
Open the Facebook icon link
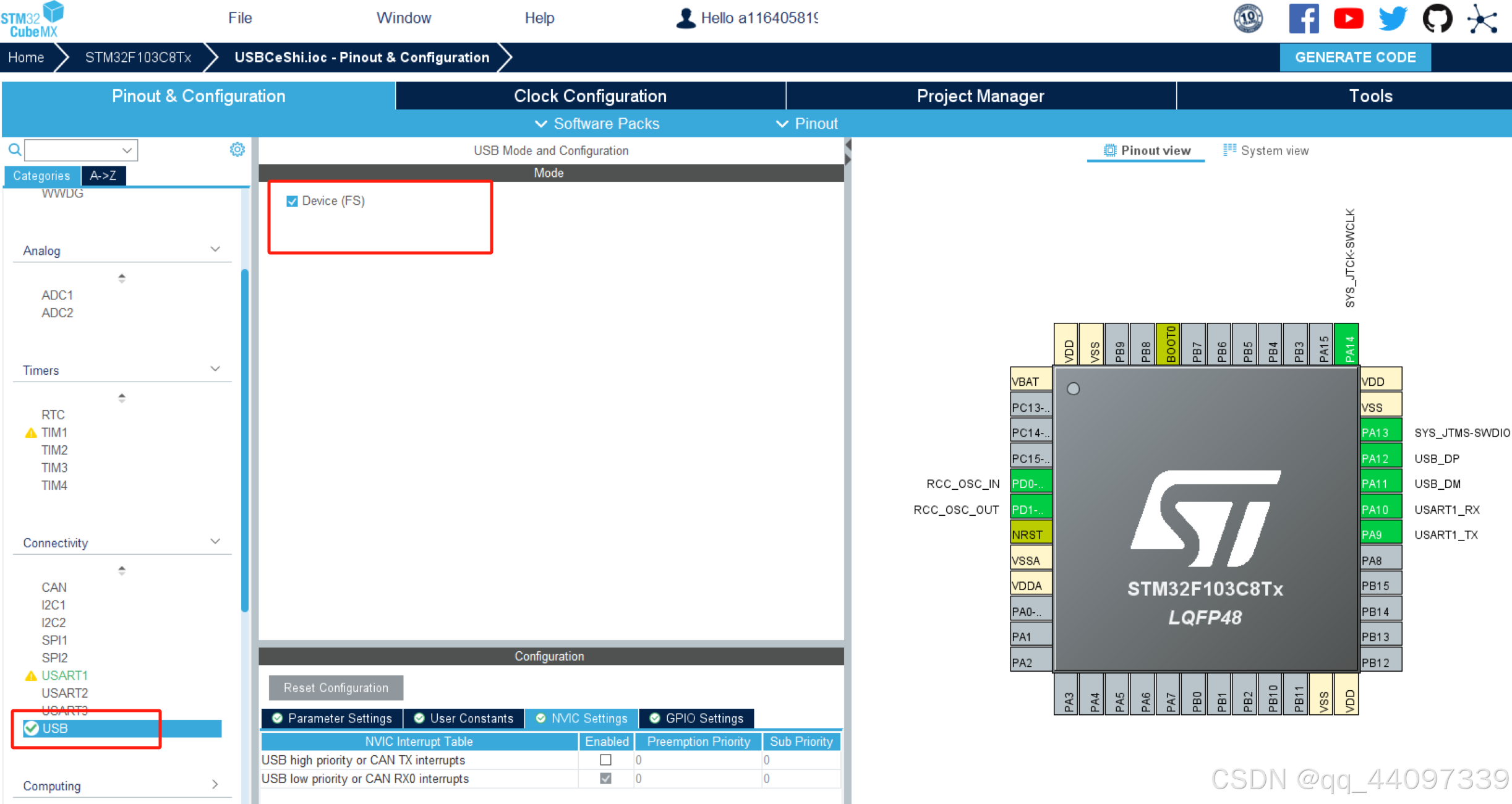(x=1303, y=19)
